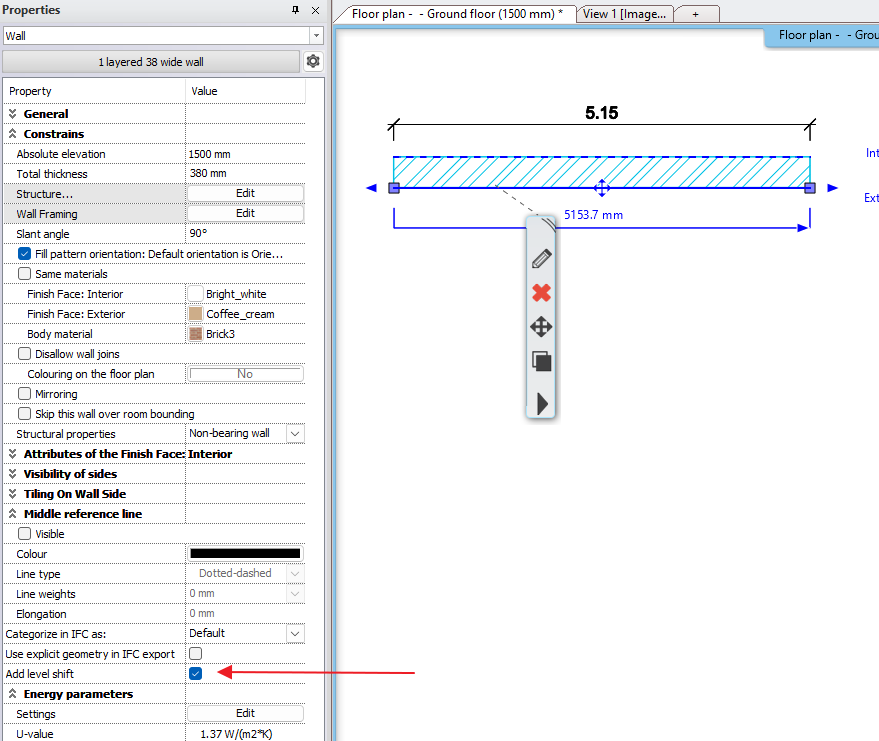Click the copy icon in floating toolbar

541,362
